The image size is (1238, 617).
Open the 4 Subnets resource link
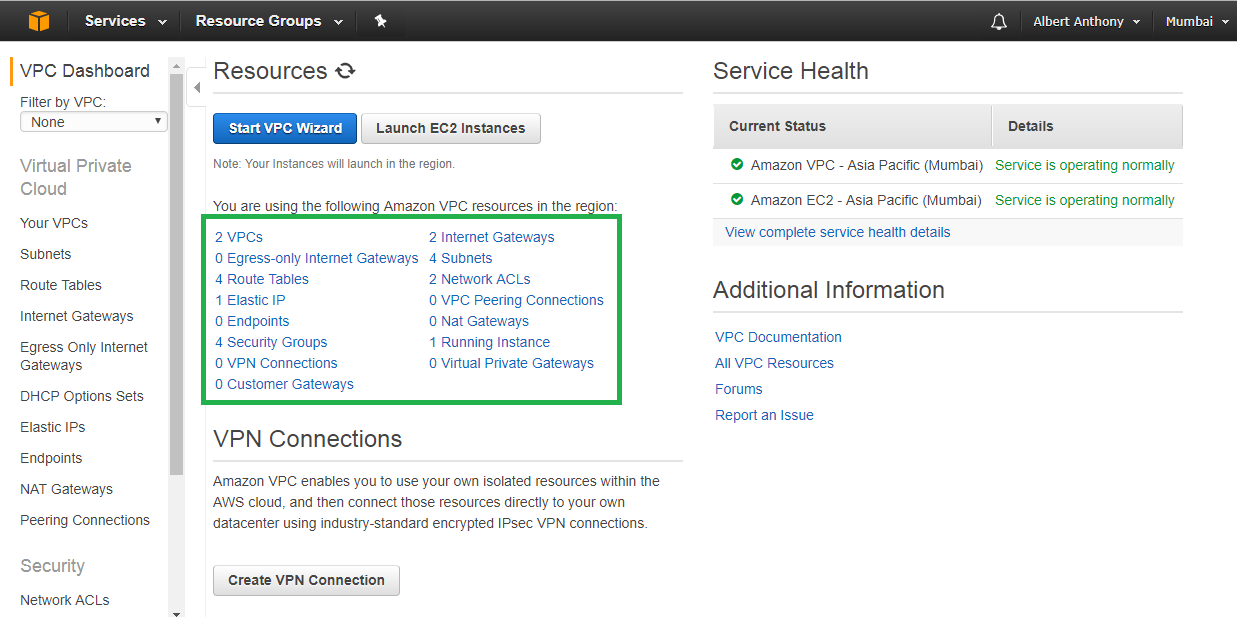coord(461,258)
